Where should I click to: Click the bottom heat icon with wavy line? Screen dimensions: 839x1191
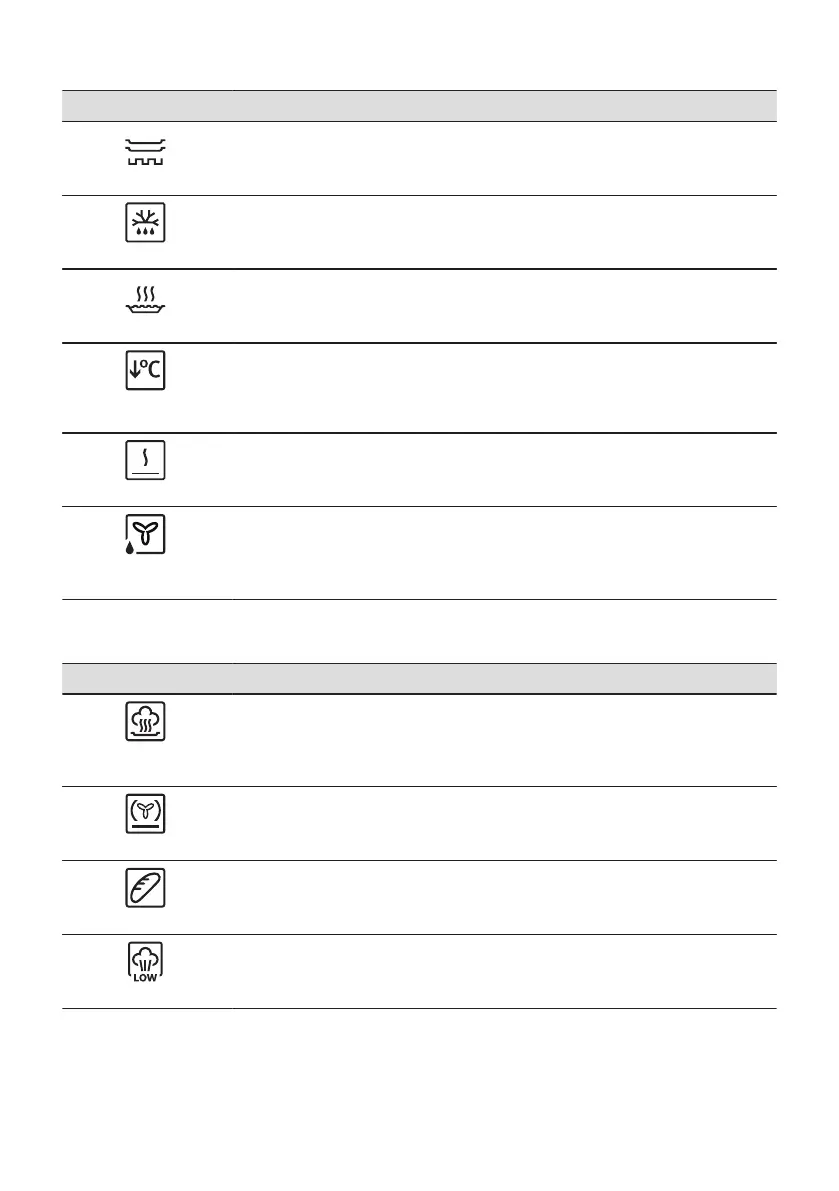pyautogui.click(x=146, y=462)
